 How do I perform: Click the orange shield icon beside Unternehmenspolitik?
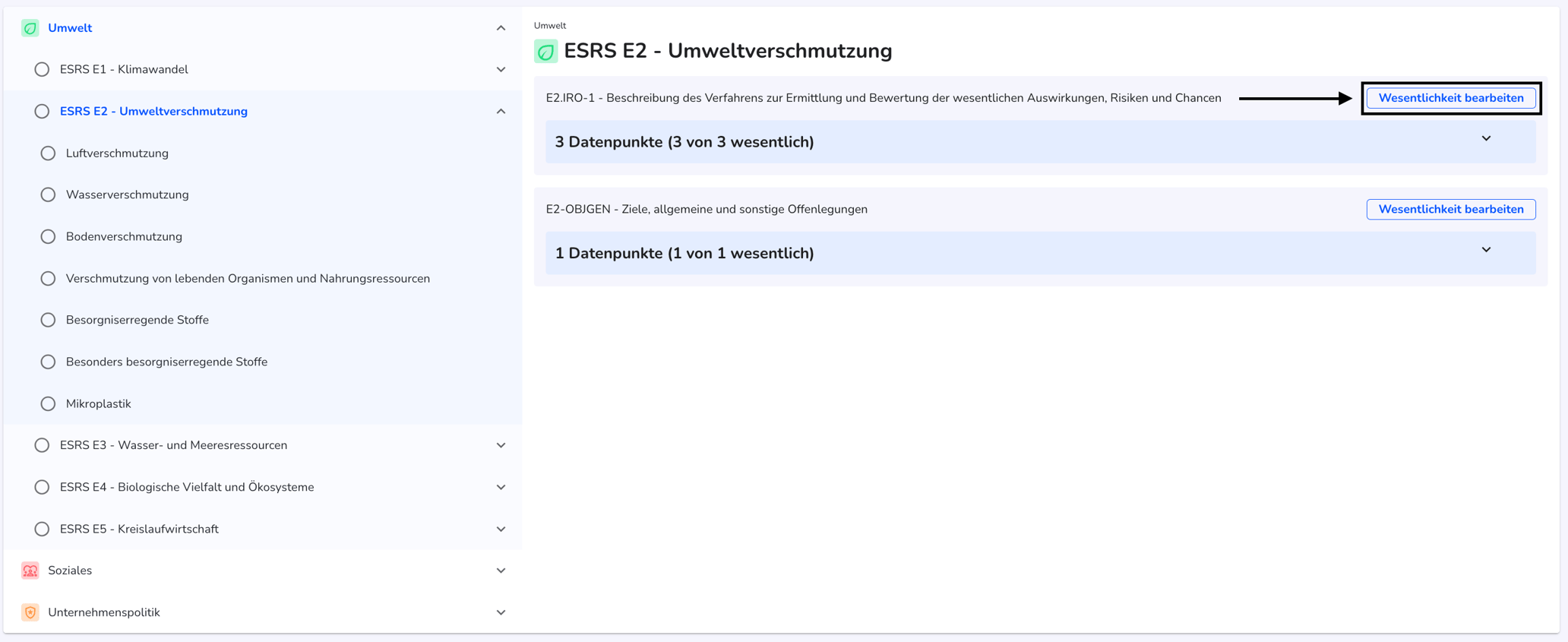(30, 612)
